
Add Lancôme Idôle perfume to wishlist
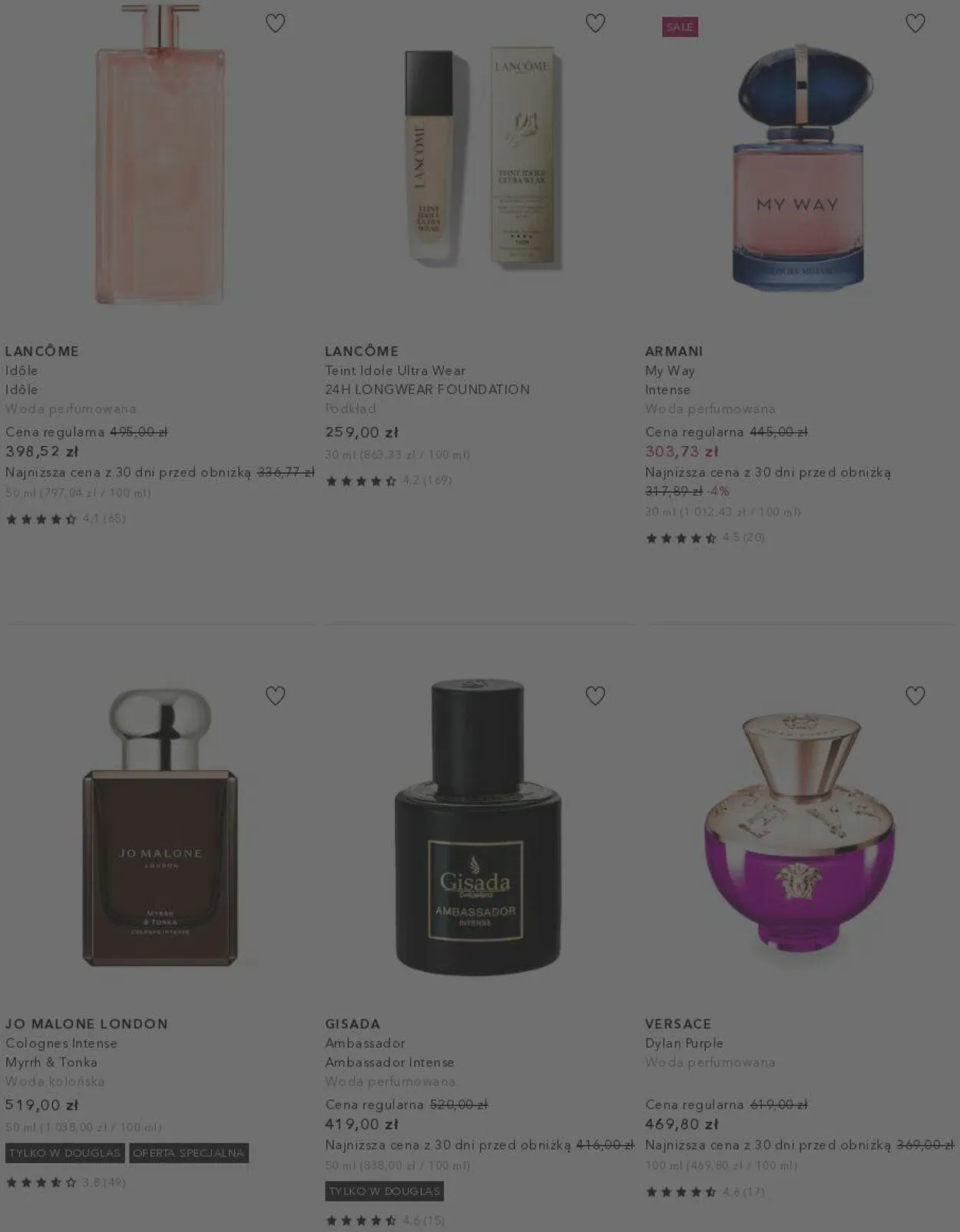click(275, 24)
